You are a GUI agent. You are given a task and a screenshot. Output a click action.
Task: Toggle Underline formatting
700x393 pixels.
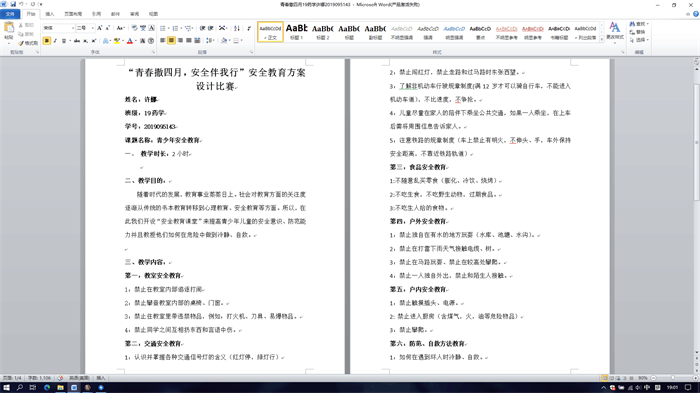click(63, 41)
